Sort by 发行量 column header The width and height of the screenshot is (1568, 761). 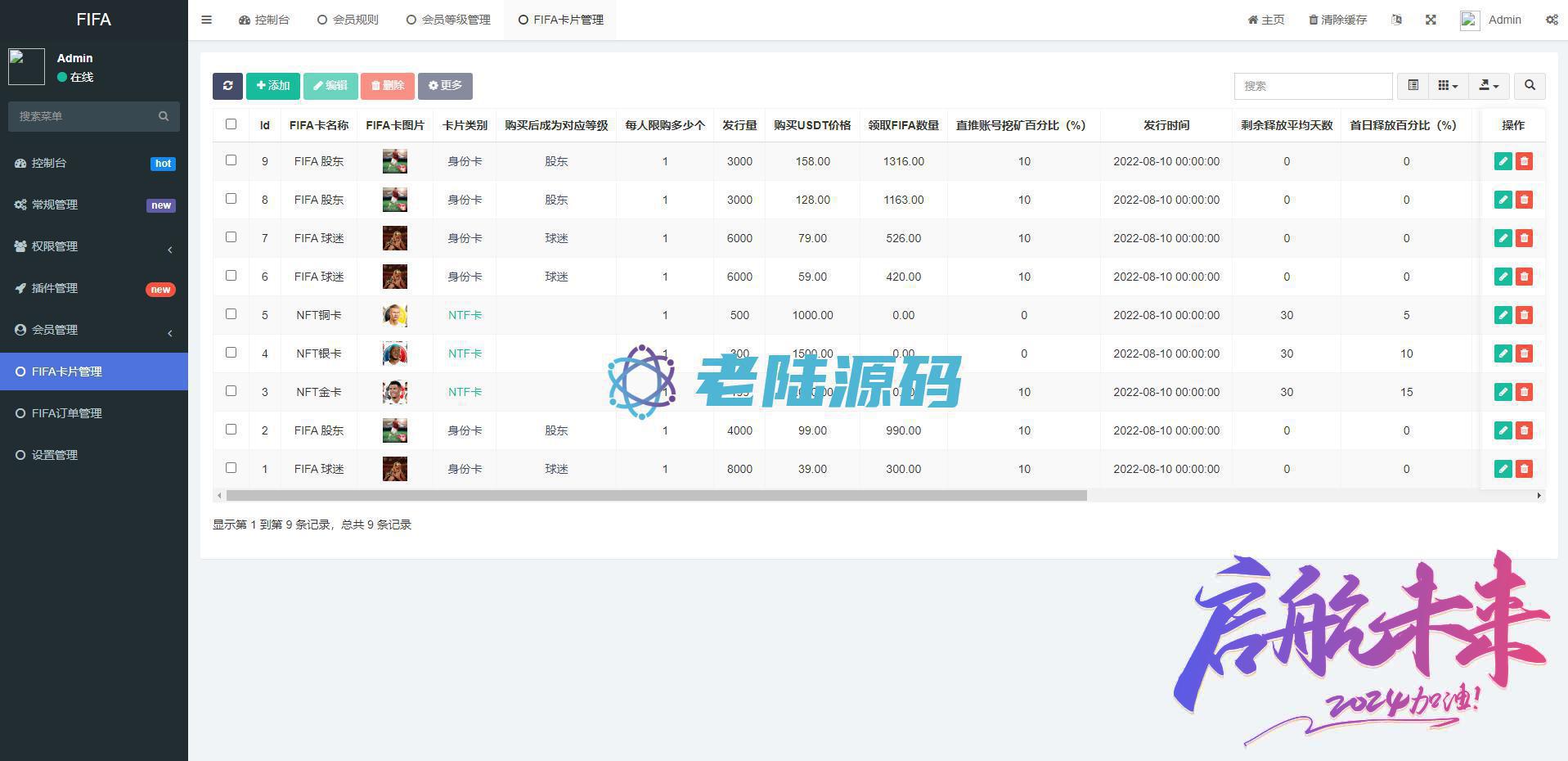point(739,125)
